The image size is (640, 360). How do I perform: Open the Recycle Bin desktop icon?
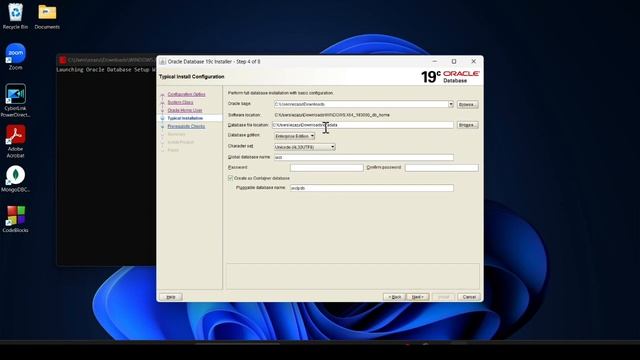click(x=16, y=16)
